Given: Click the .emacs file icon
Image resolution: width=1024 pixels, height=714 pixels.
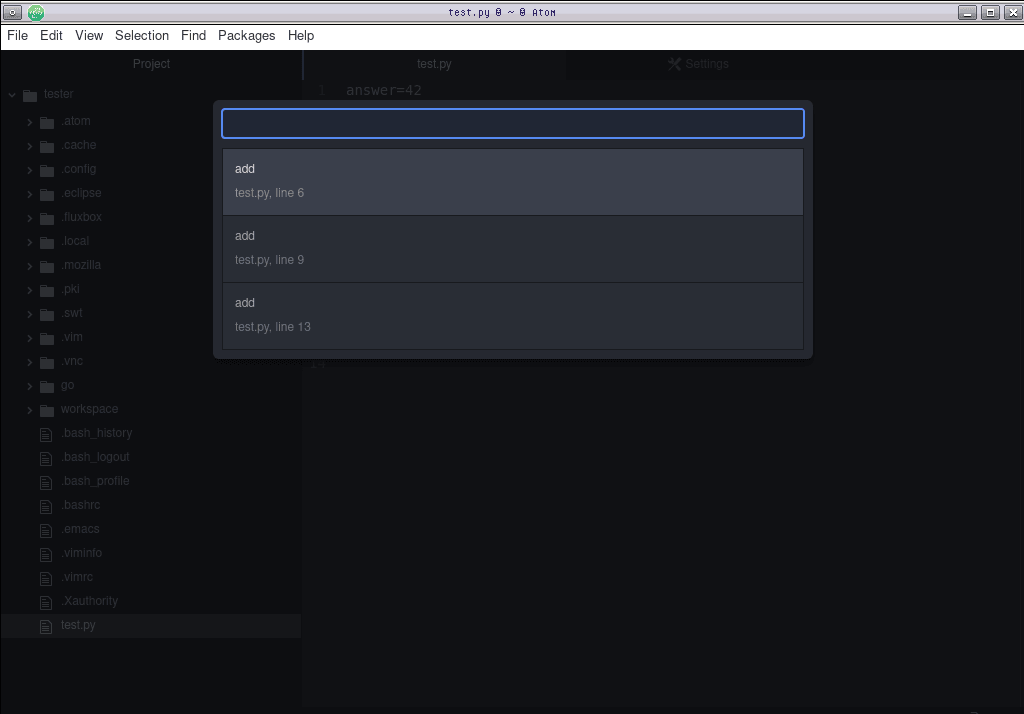Looking at the screenshot, I should coord(46,530).
